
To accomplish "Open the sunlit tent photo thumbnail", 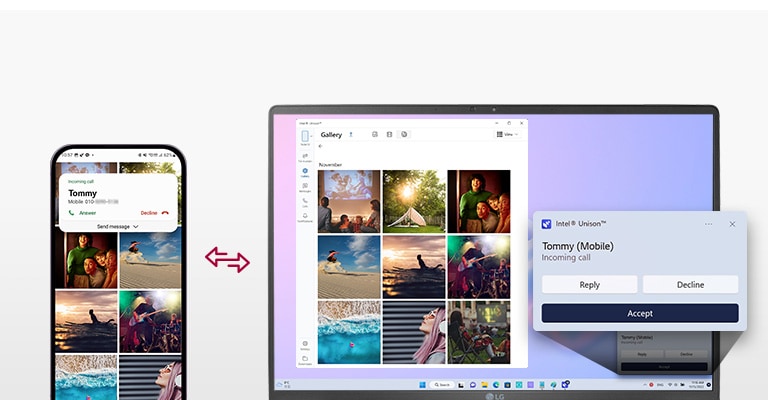I will click(x=414, y=201).
